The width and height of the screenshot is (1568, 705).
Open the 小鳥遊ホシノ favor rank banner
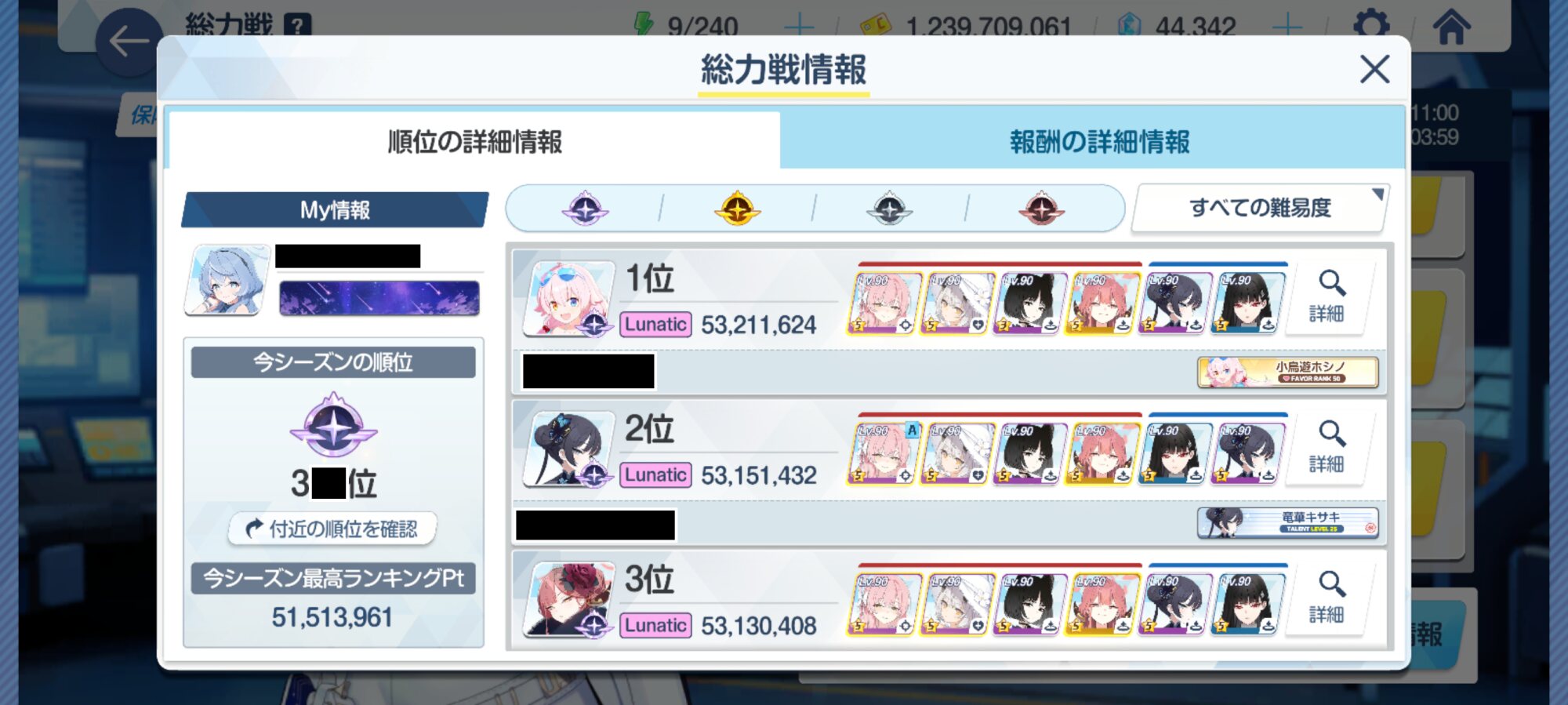1287,372
